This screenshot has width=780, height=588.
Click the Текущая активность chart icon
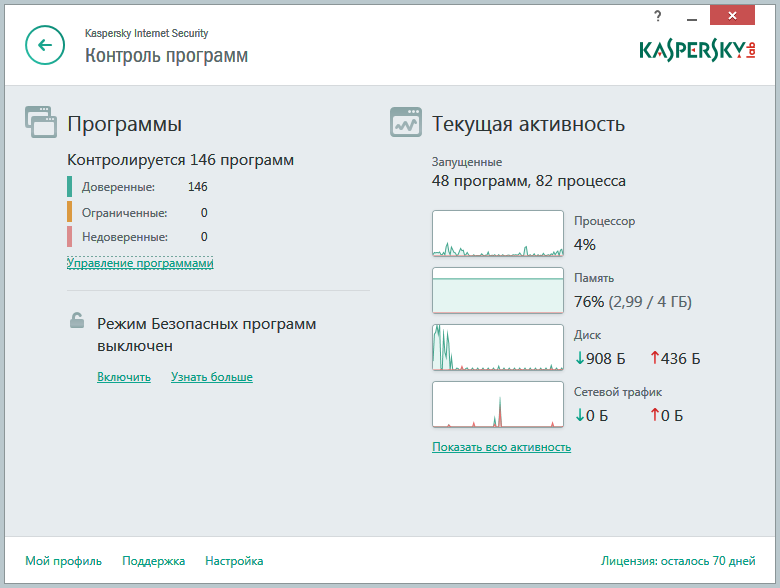click(x=406, y=122)
